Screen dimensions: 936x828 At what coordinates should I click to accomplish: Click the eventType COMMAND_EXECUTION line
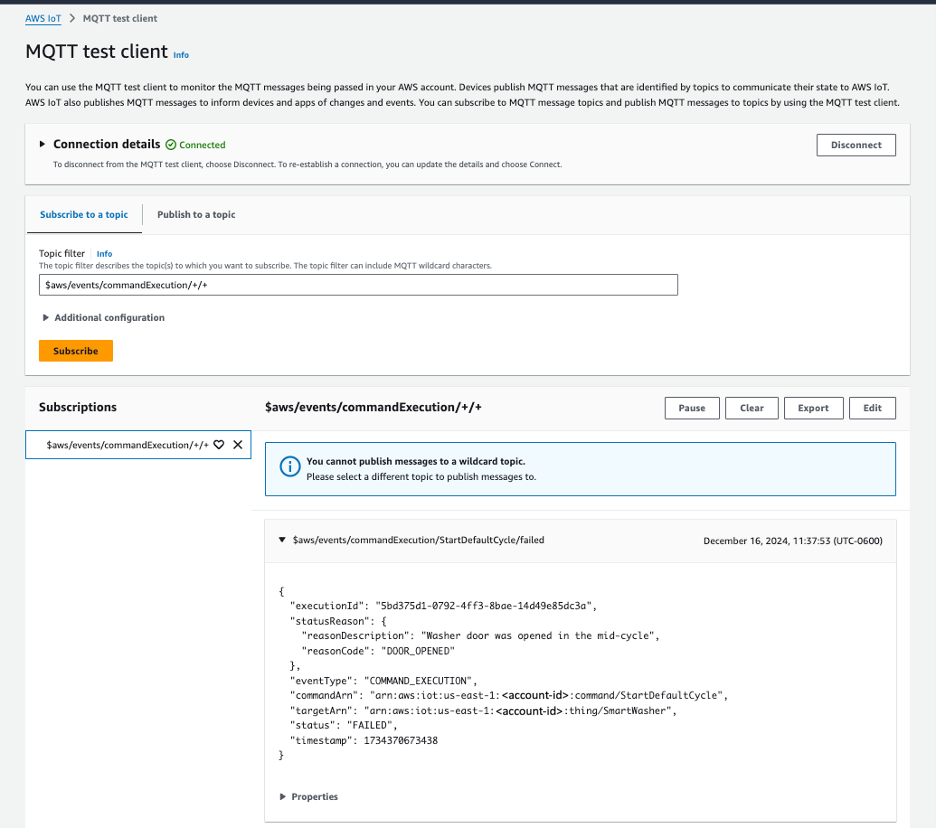click(x=383, y=681)
